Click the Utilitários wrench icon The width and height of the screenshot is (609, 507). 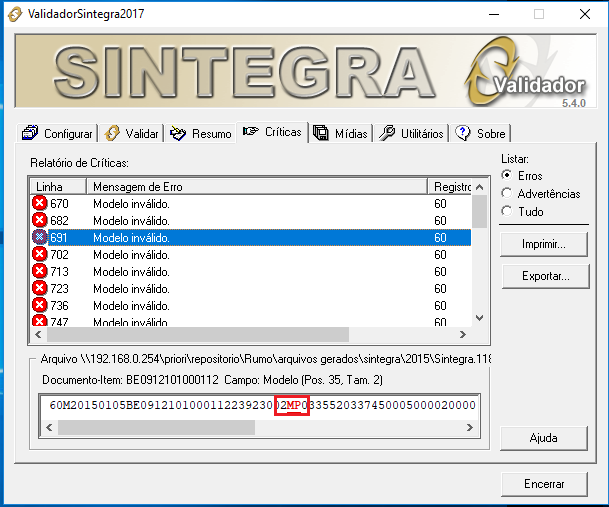pyautogui.click(x=387, y=133)
